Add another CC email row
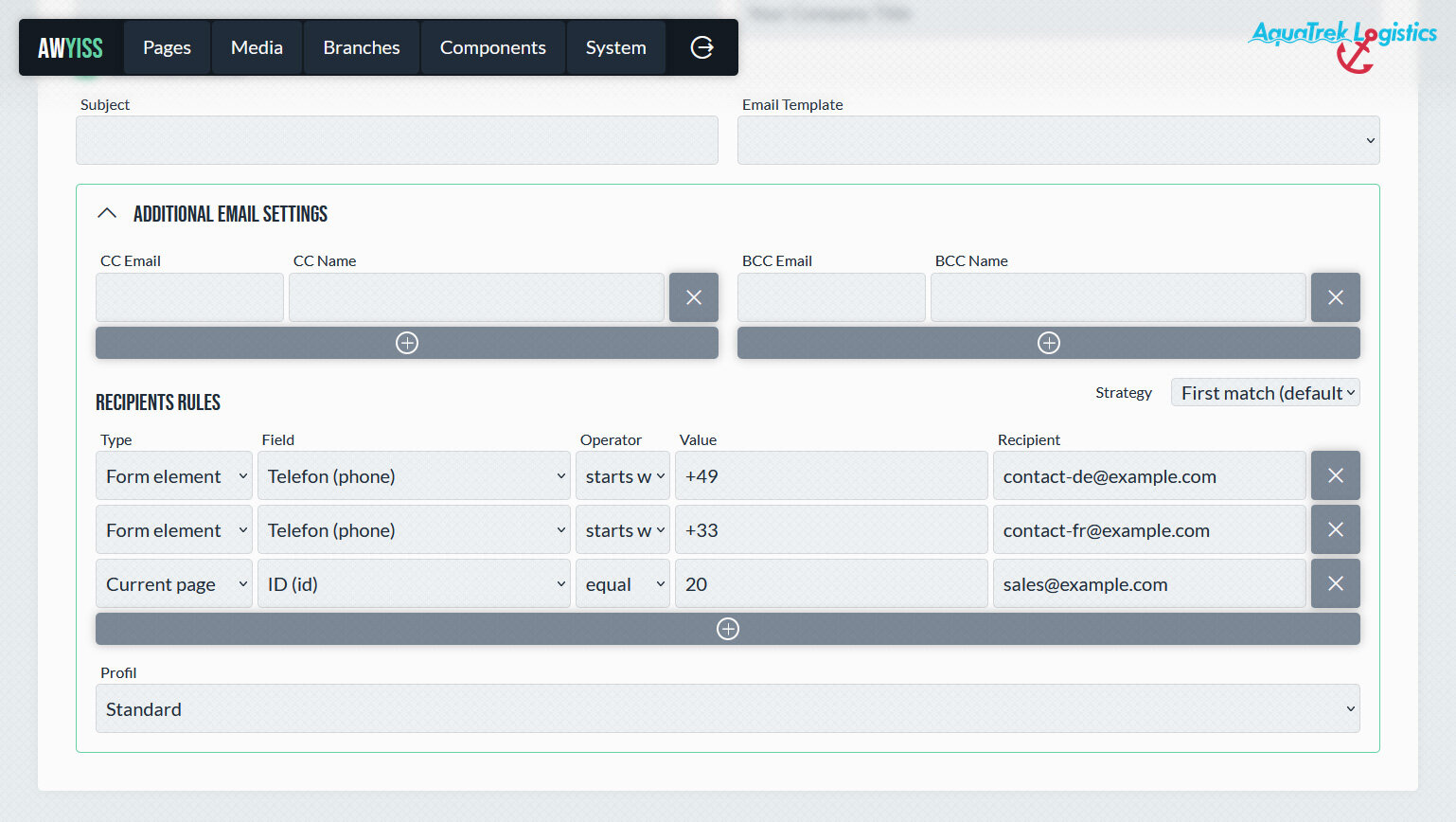The image size is (1456, 822). (x=406, y=343)
